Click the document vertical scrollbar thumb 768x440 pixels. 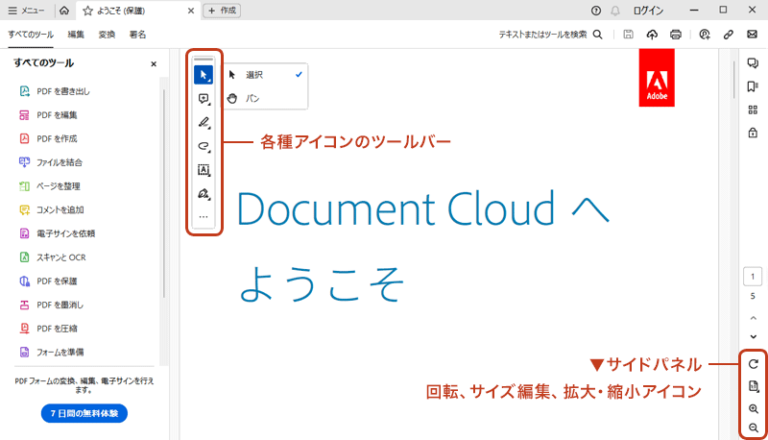click(734, 79)
